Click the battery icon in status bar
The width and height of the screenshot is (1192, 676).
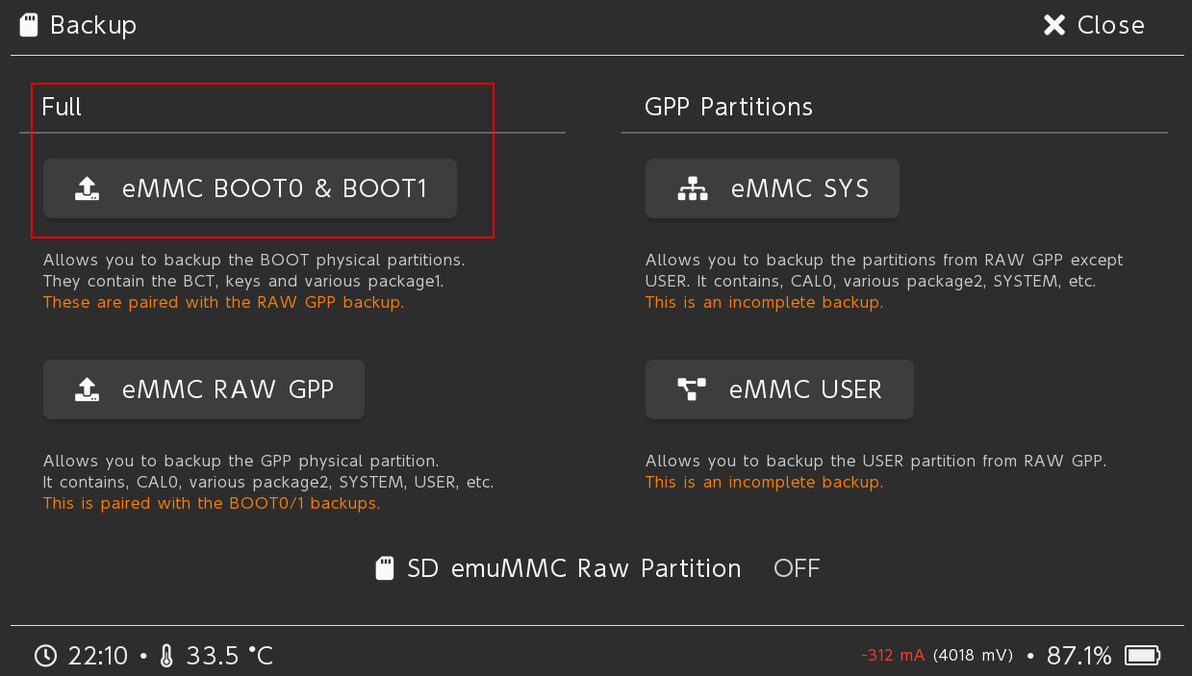click(x=1141, y=656)
